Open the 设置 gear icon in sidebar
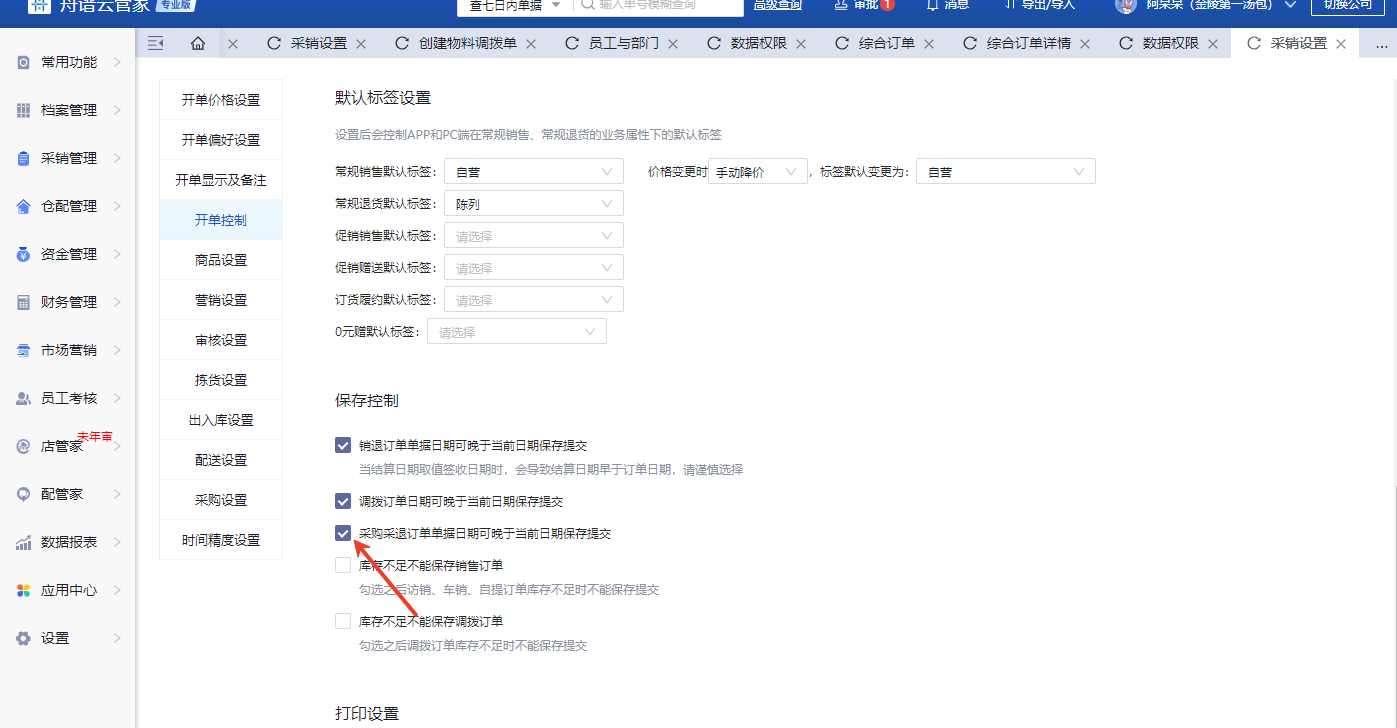 click(24, 638)
